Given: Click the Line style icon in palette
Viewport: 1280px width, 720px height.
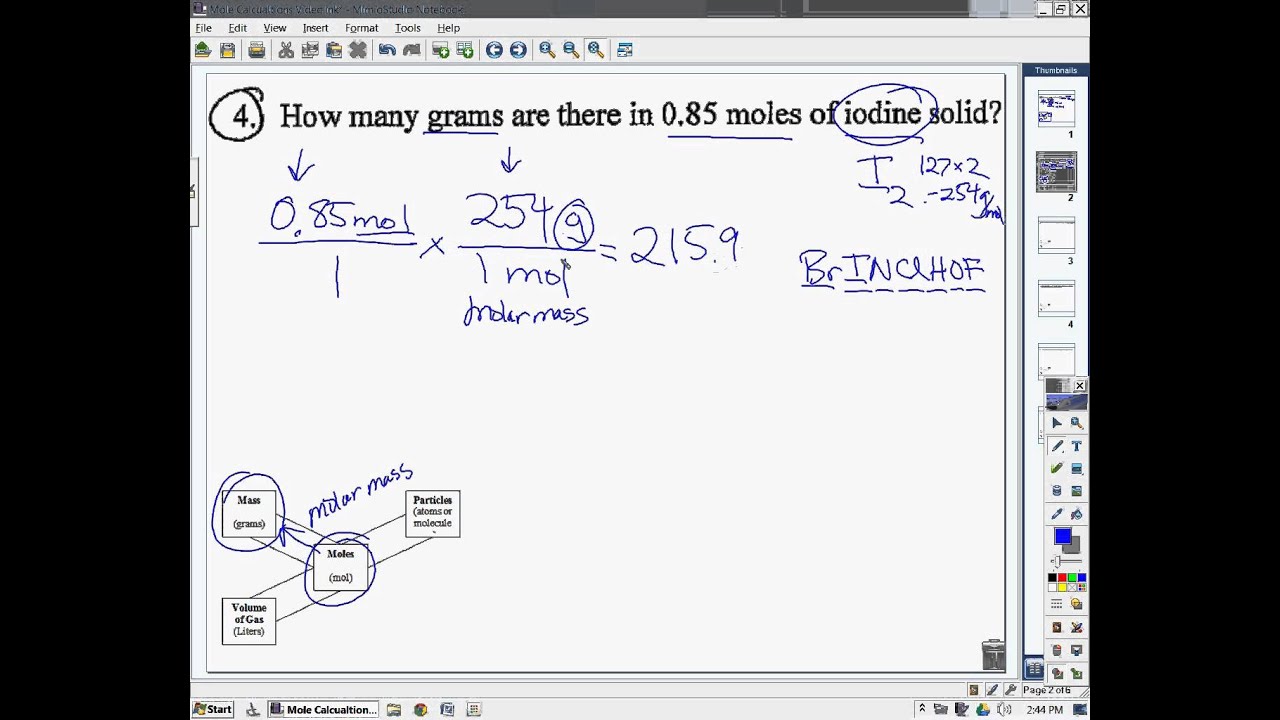Looking at the screenshot, I should 1057,603.
